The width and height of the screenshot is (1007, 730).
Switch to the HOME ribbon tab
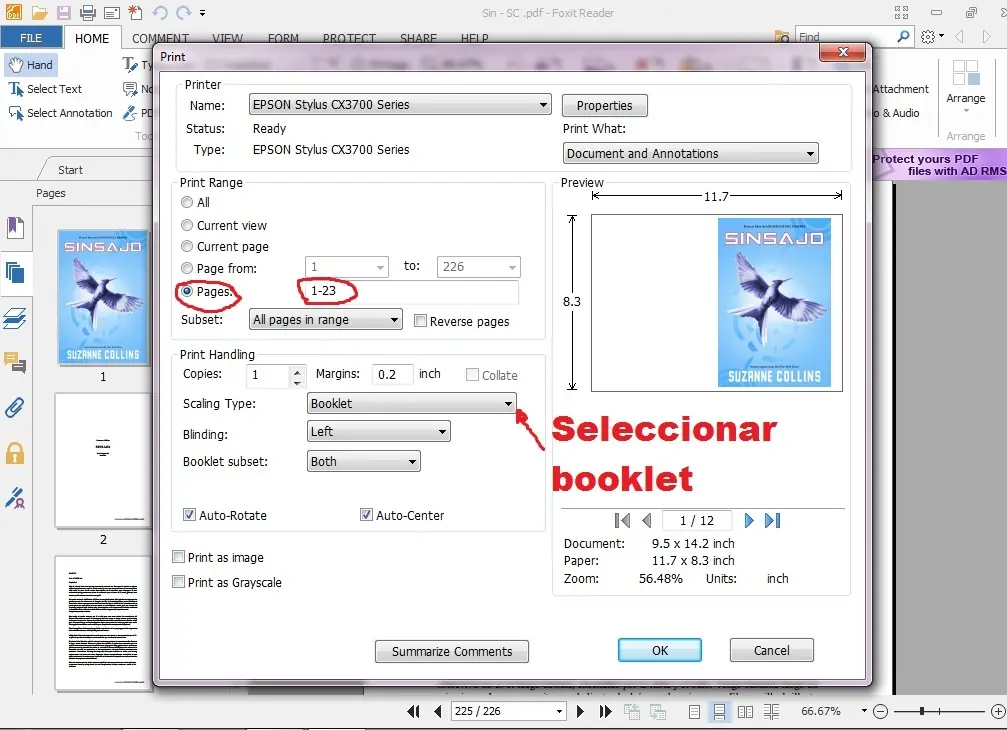tap(92, 38)
